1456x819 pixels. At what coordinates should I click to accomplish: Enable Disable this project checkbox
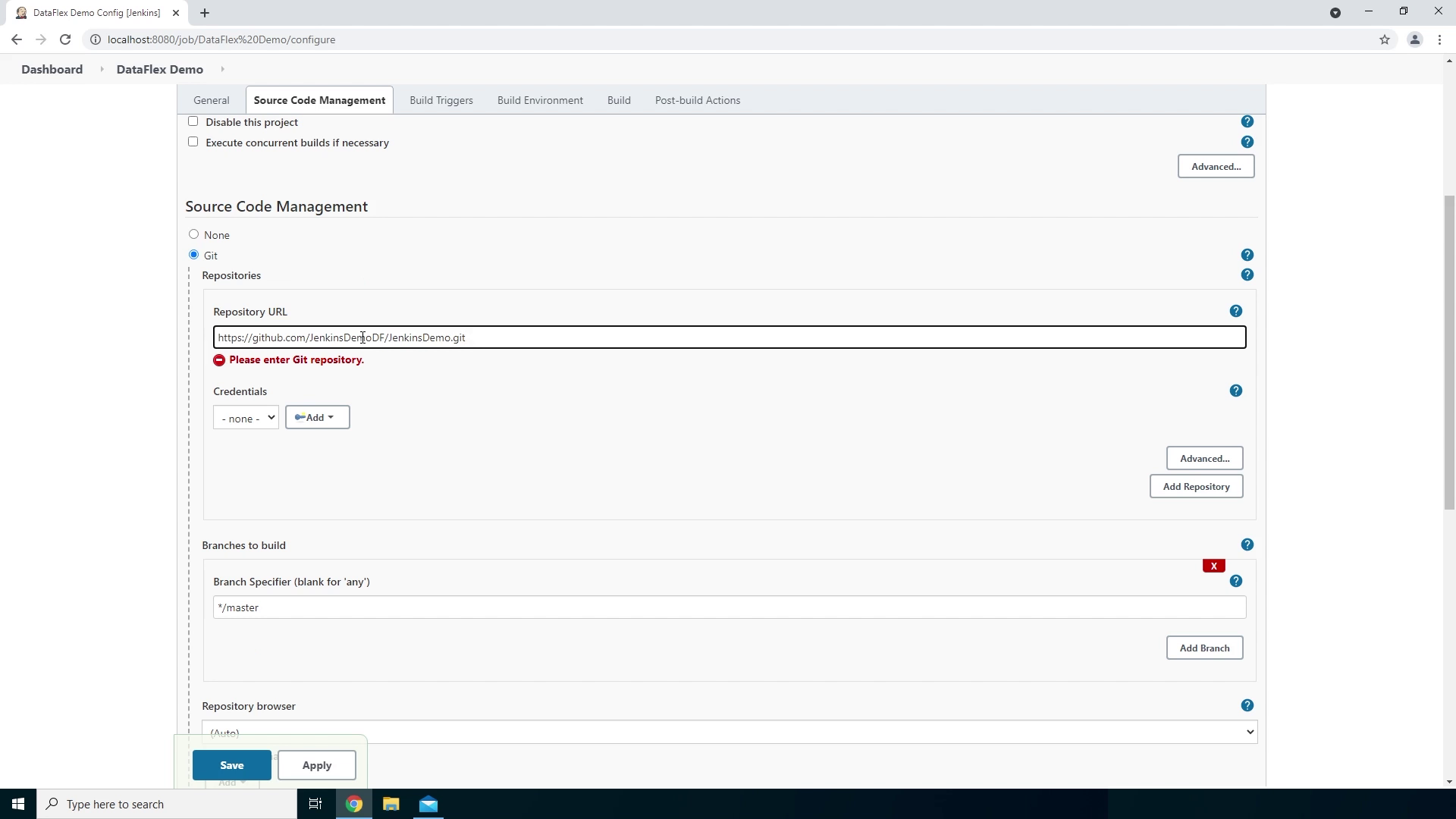(x=193, y=121)
